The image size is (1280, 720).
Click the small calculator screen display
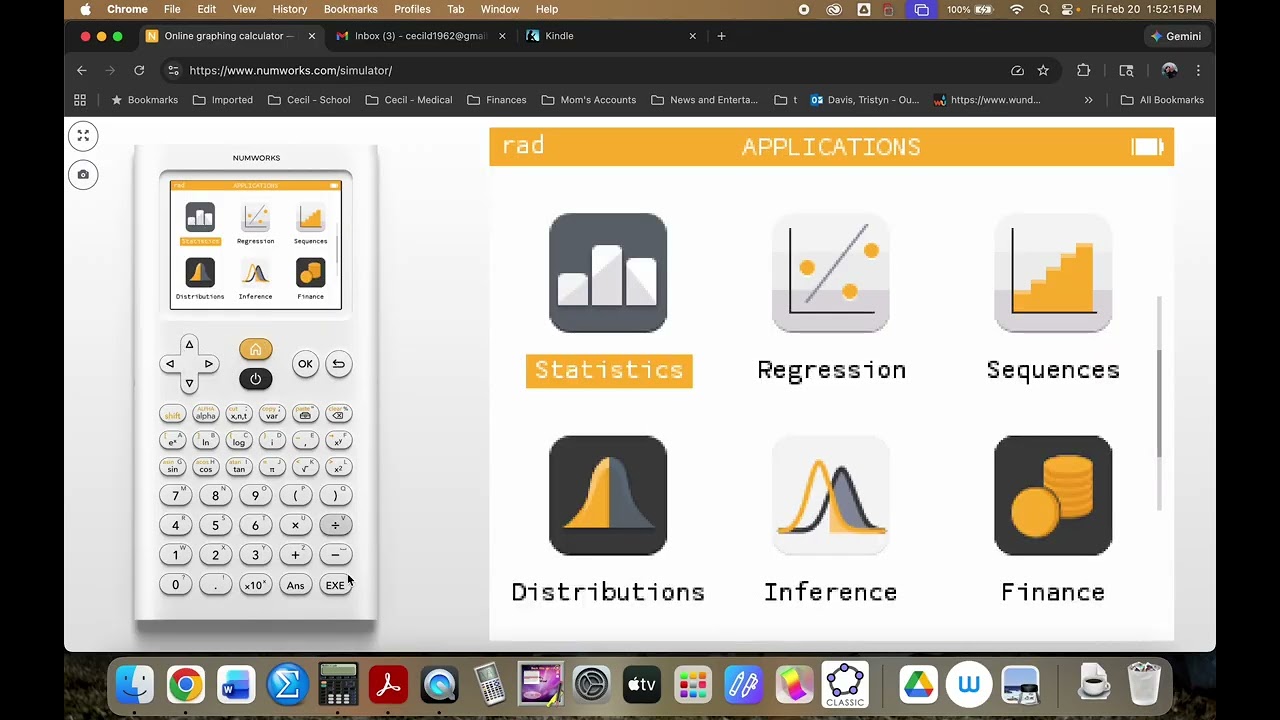(x=255, y=245)
